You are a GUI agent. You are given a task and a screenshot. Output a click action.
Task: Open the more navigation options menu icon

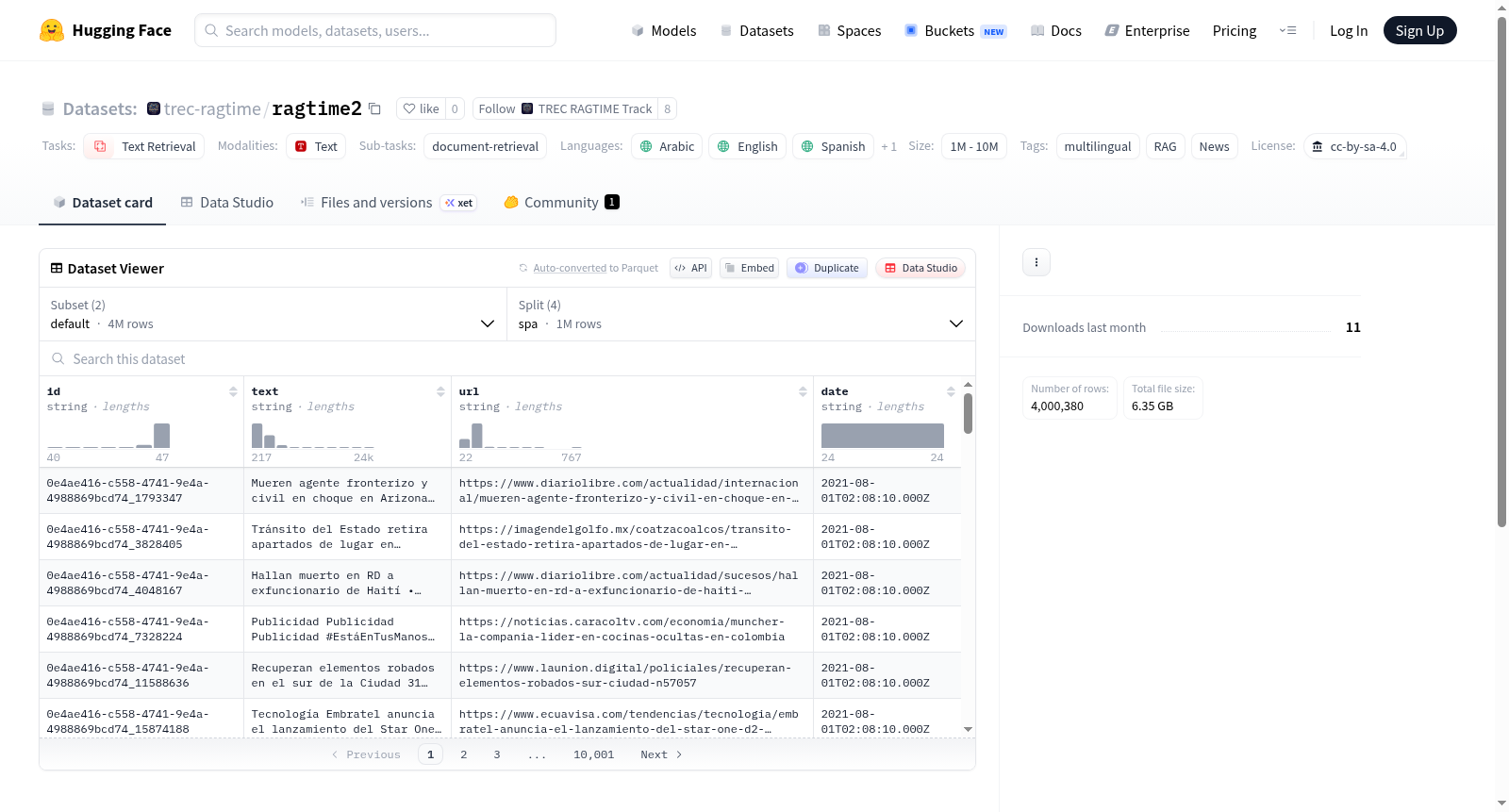[x=1287, y=30]
